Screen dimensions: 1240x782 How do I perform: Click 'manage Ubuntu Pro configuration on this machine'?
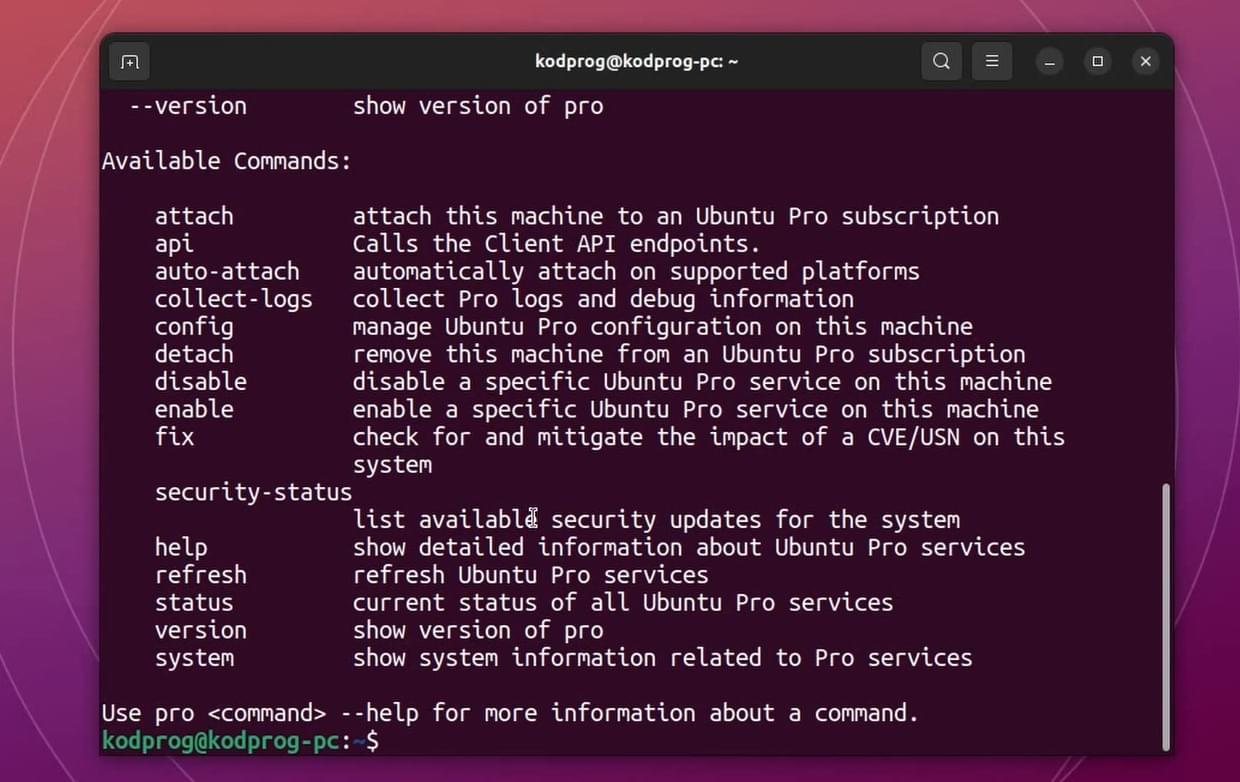(x=663, y=327)
